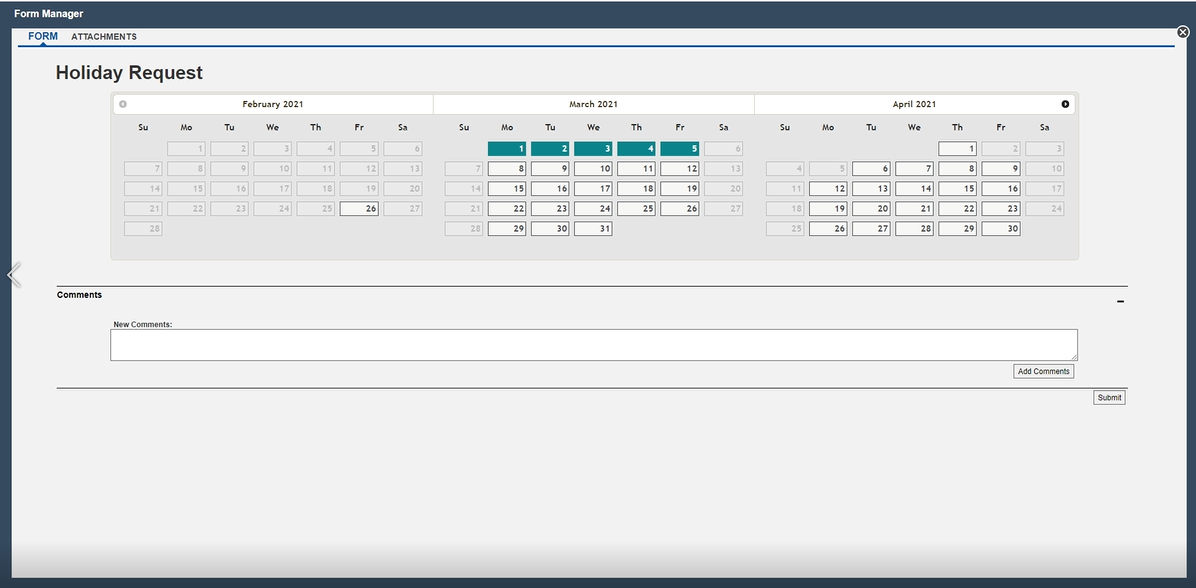
Task: Collapse the Comments section
Action: (1120, 301)
